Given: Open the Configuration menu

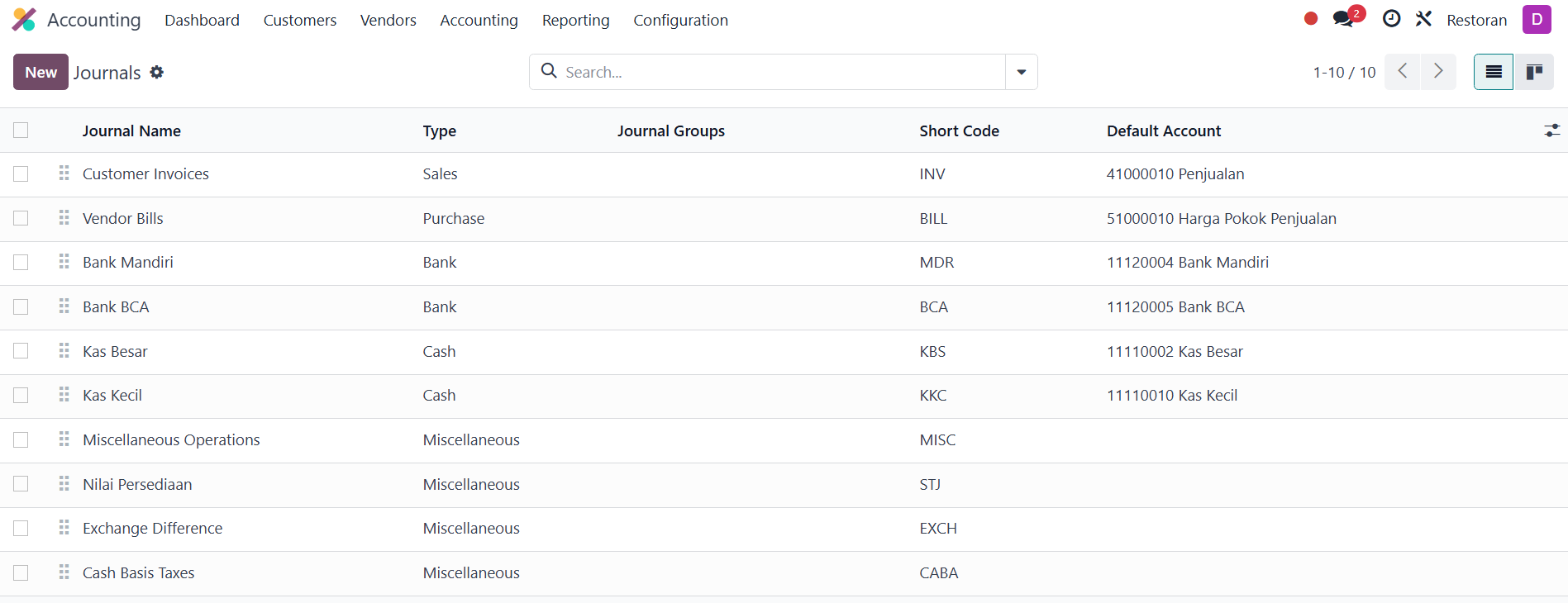Looking at the screenshot, I should coord(681,20).
